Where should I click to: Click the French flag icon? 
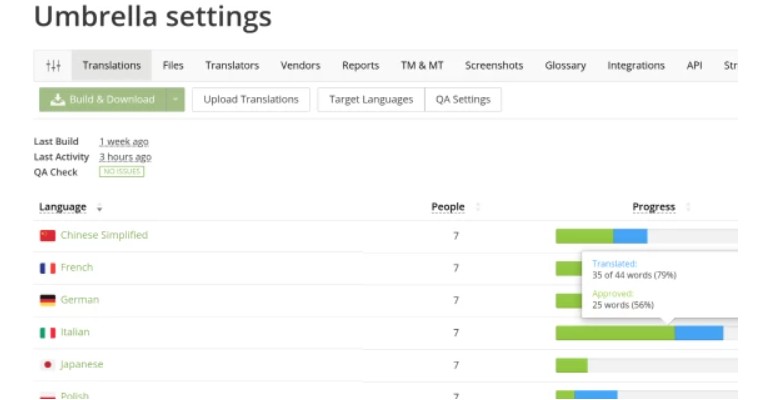click(x=47, y=268)
